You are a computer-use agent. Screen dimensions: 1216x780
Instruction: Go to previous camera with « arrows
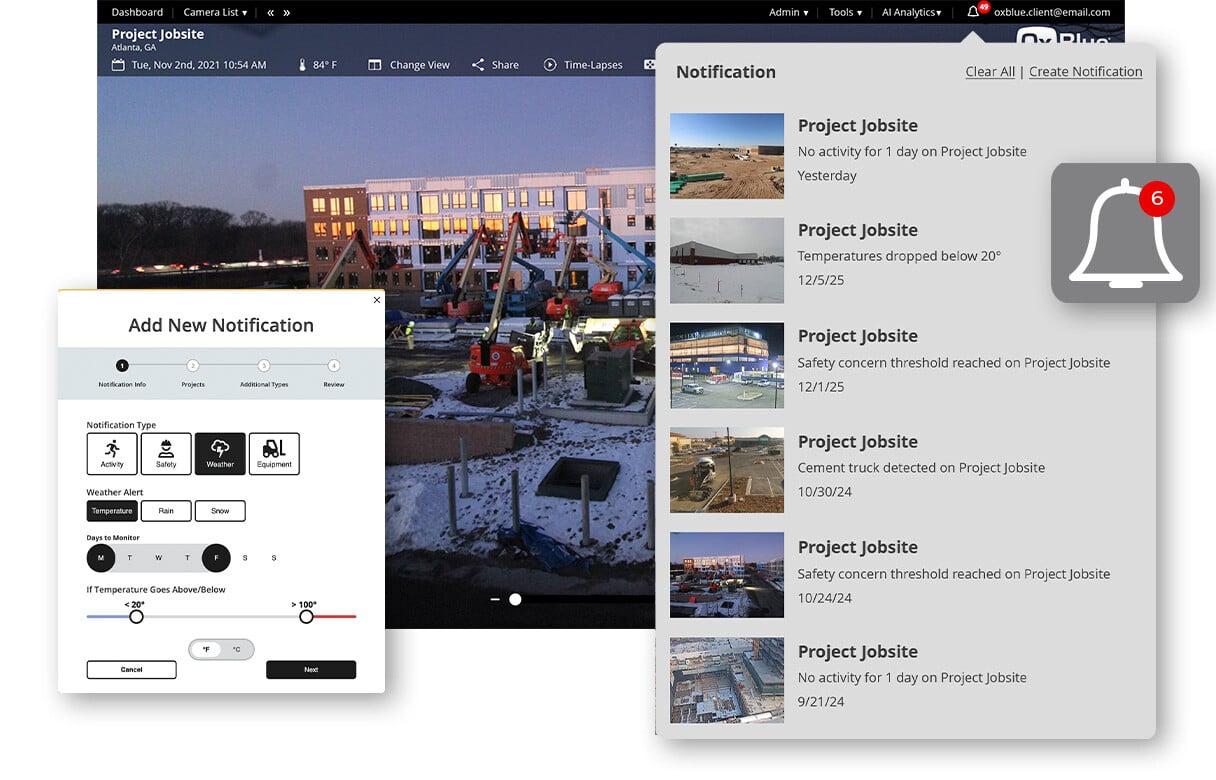270,12
